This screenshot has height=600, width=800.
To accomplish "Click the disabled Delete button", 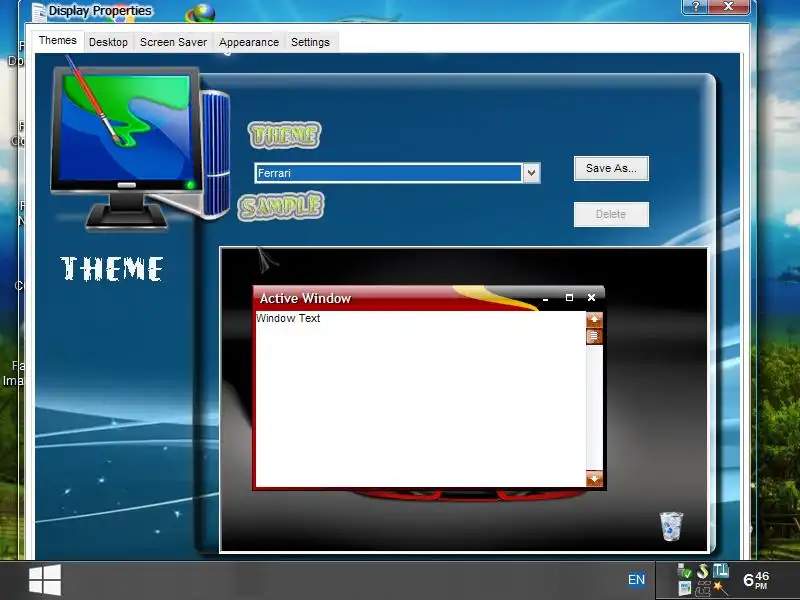I will click(611, 214).
